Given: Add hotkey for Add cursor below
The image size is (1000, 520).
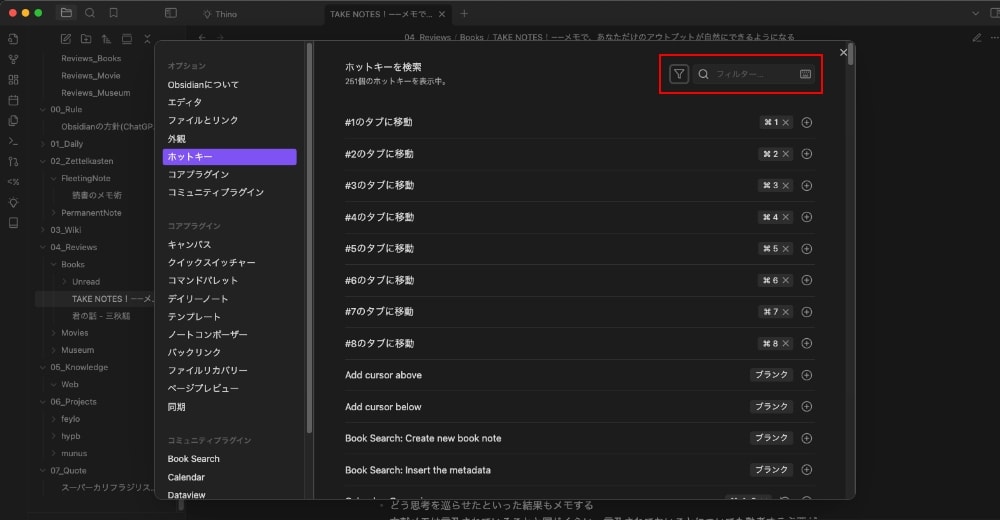Looking at the screenshot, I should 807,406.
